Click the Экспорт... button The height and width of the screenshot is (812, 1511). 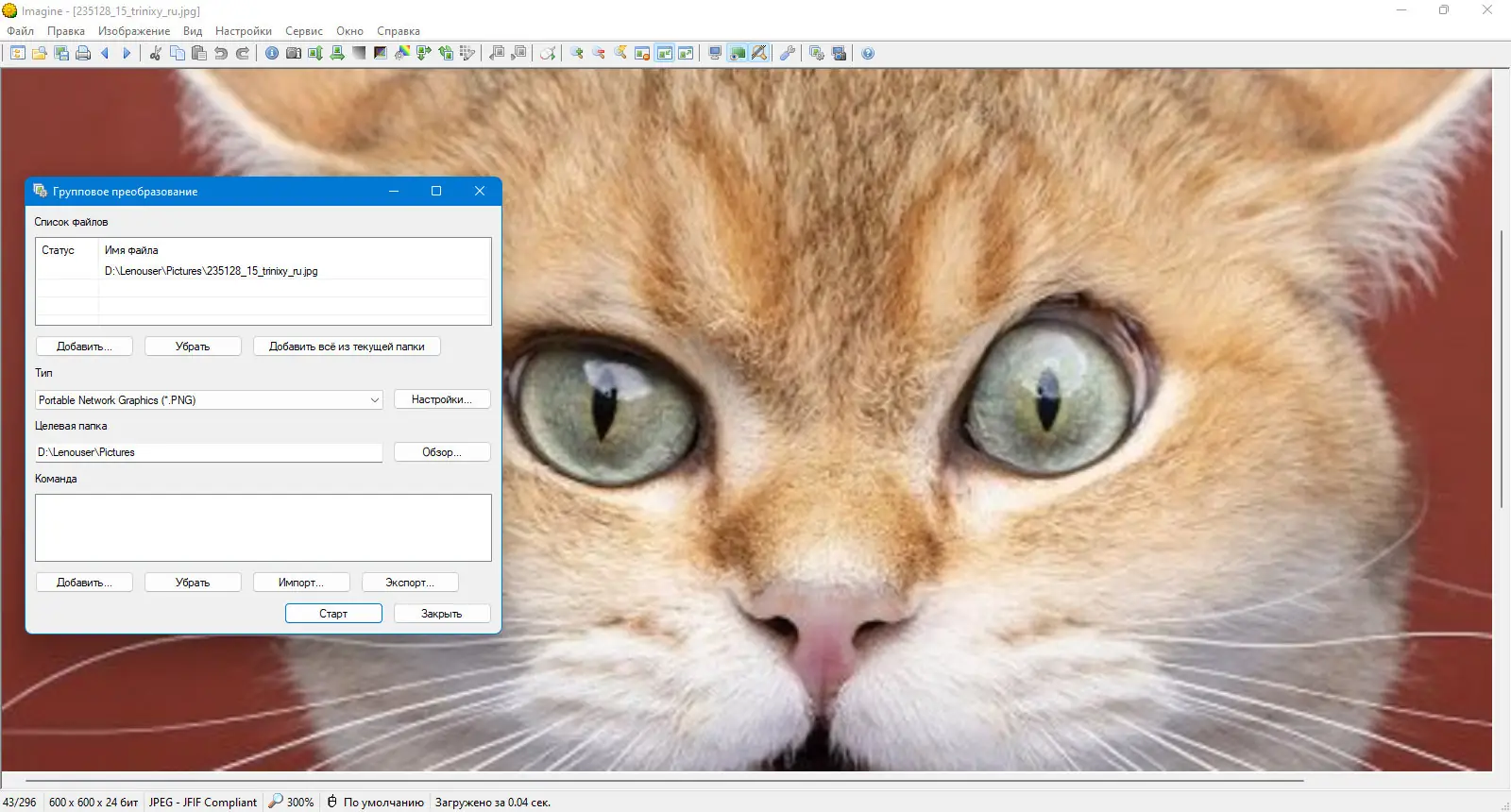pos(410,583)
